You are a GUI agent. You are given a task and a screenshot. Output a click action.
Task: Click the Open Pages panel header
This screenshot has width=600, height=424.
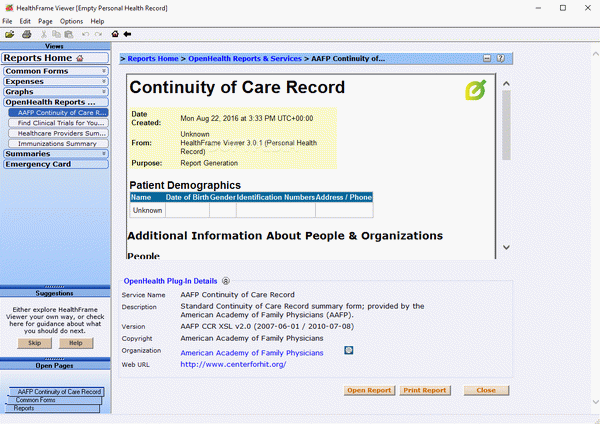[55, 366]
